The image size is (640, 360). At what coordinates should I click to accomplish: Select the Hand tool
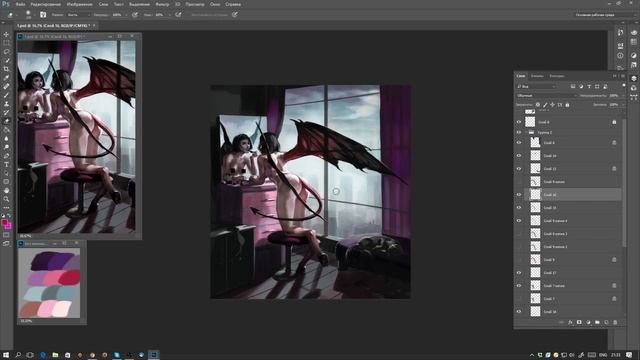pos(6,191)
